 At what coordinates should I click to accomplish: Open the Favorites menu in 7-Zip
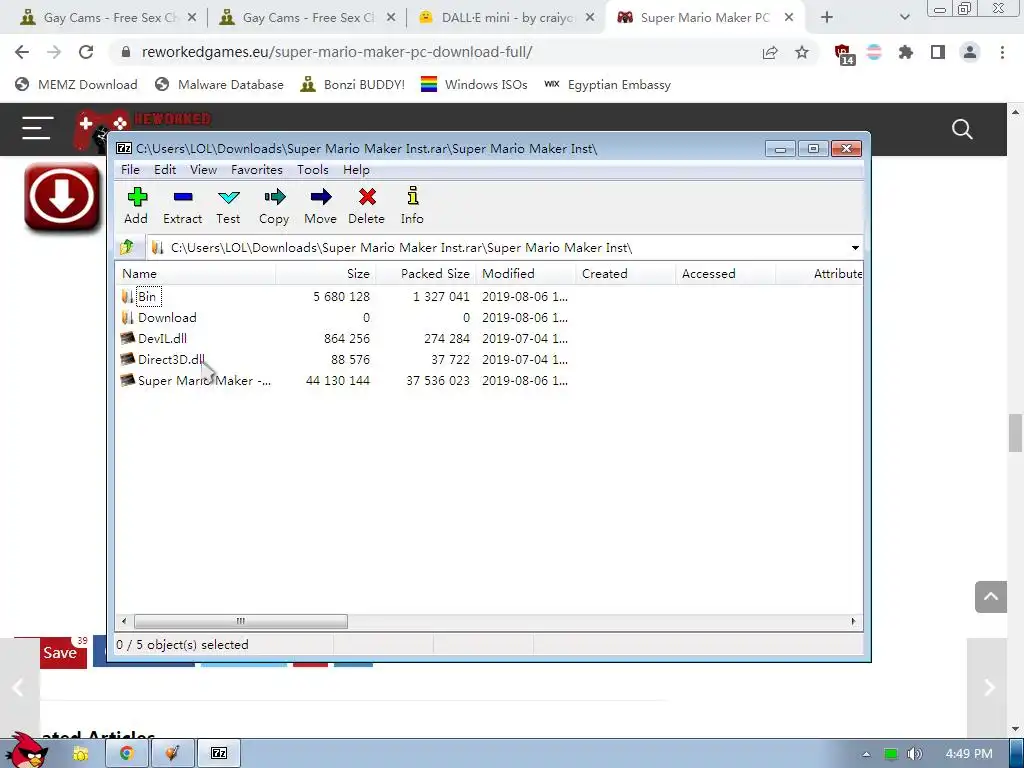click(x=257, y=170)
